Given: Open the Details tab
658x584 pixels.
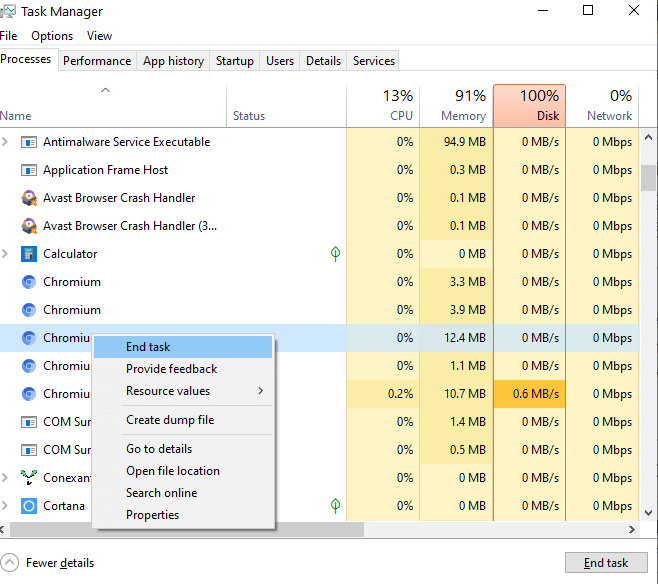Looking at the screenshot, I should 323,61.
